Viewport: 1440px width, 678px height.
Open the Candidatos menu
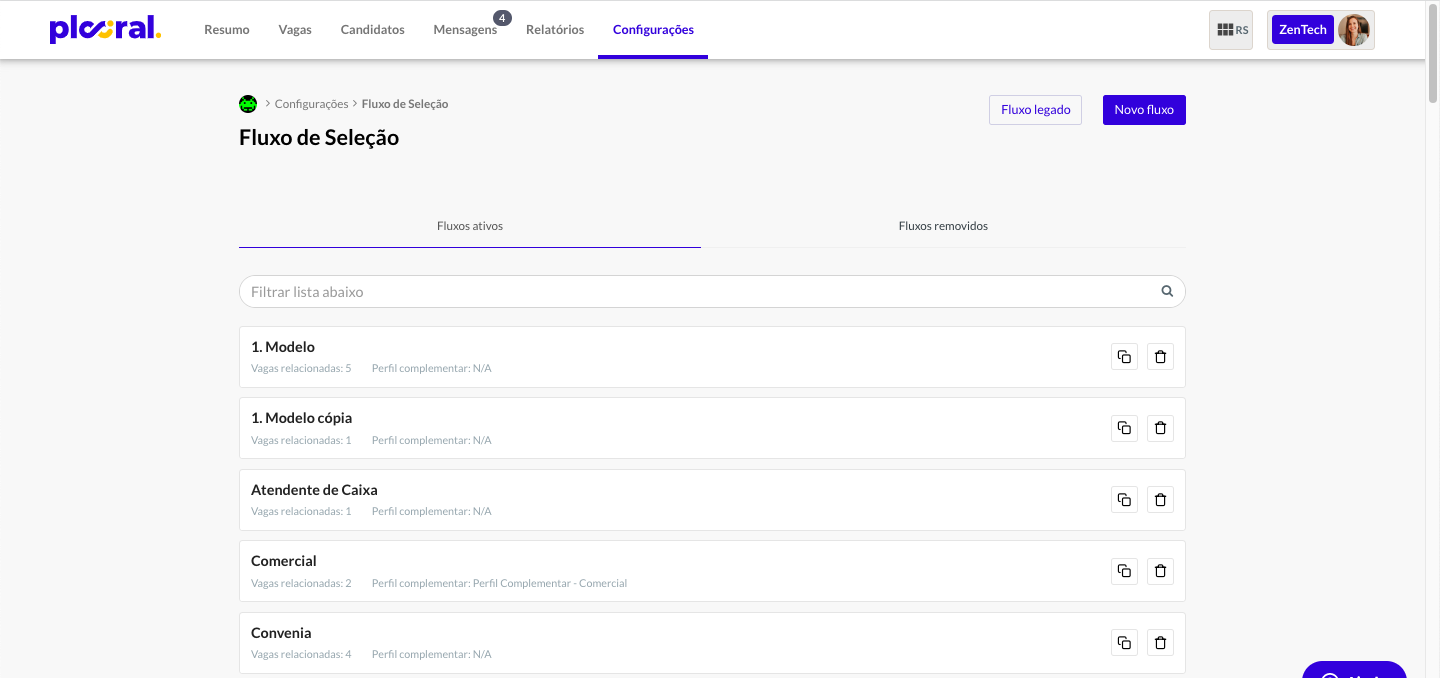[372, 30]
